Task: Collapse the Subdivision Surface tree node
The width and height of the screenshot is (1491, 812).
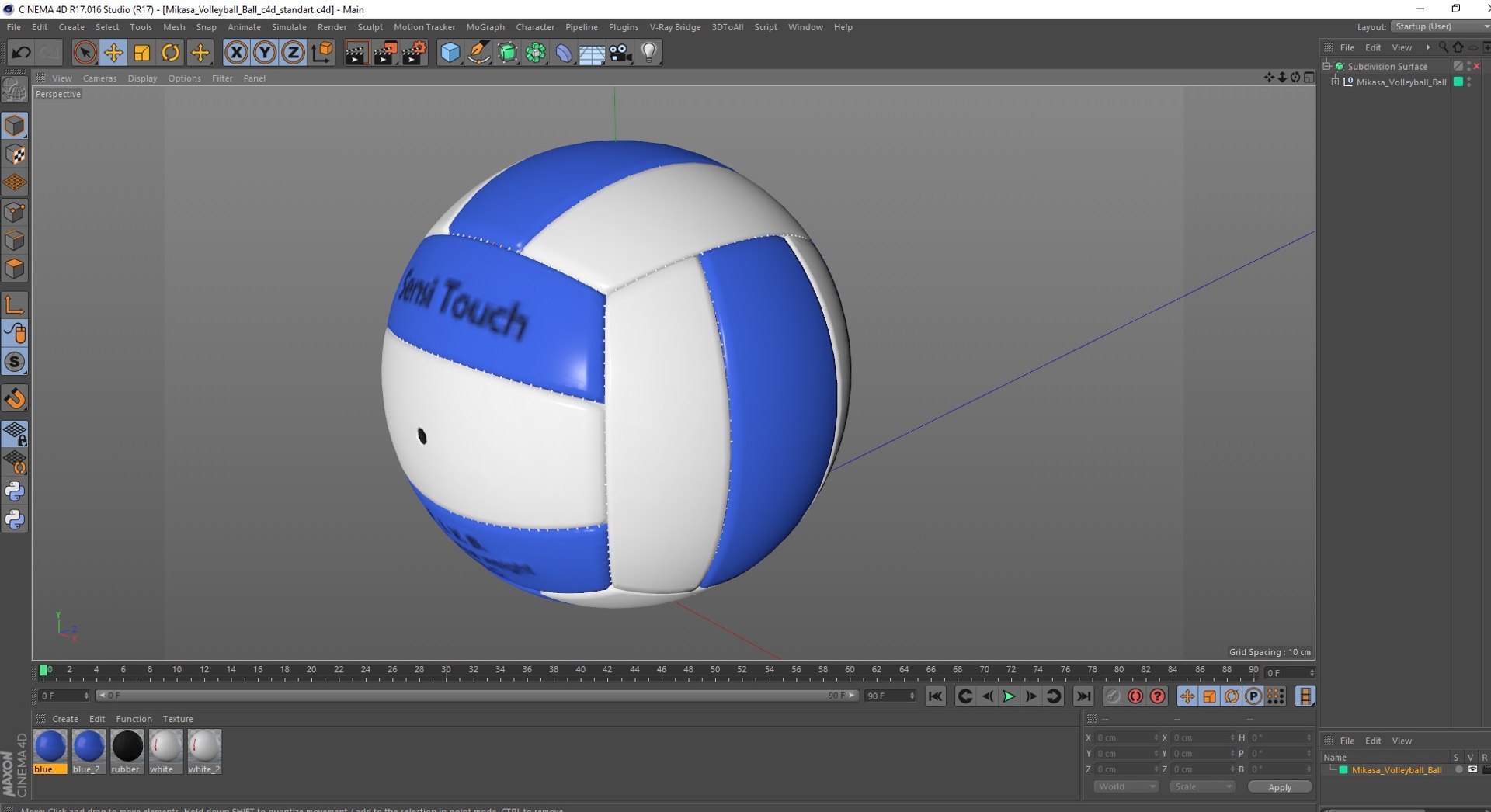Action: tap(1327, 66)
